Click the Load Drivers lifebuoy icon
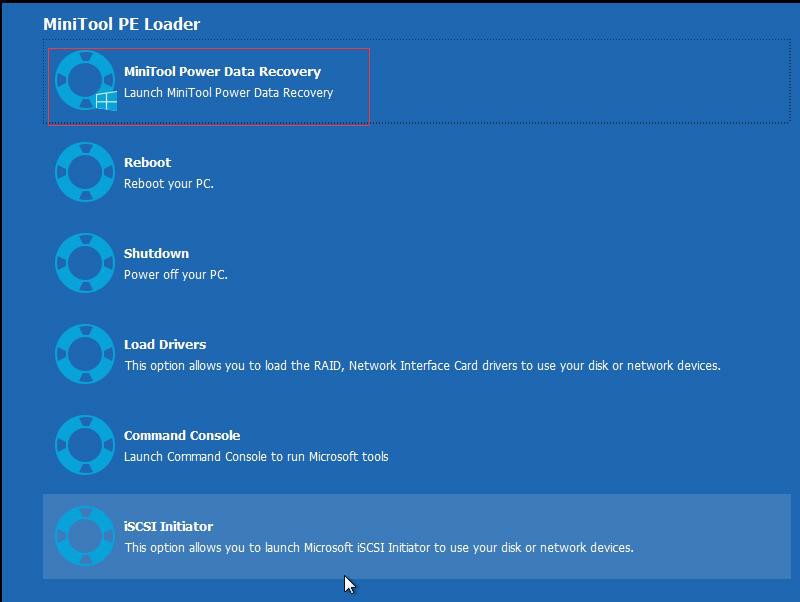This screenshot has height=602, width=800. [x=85, y=354]
